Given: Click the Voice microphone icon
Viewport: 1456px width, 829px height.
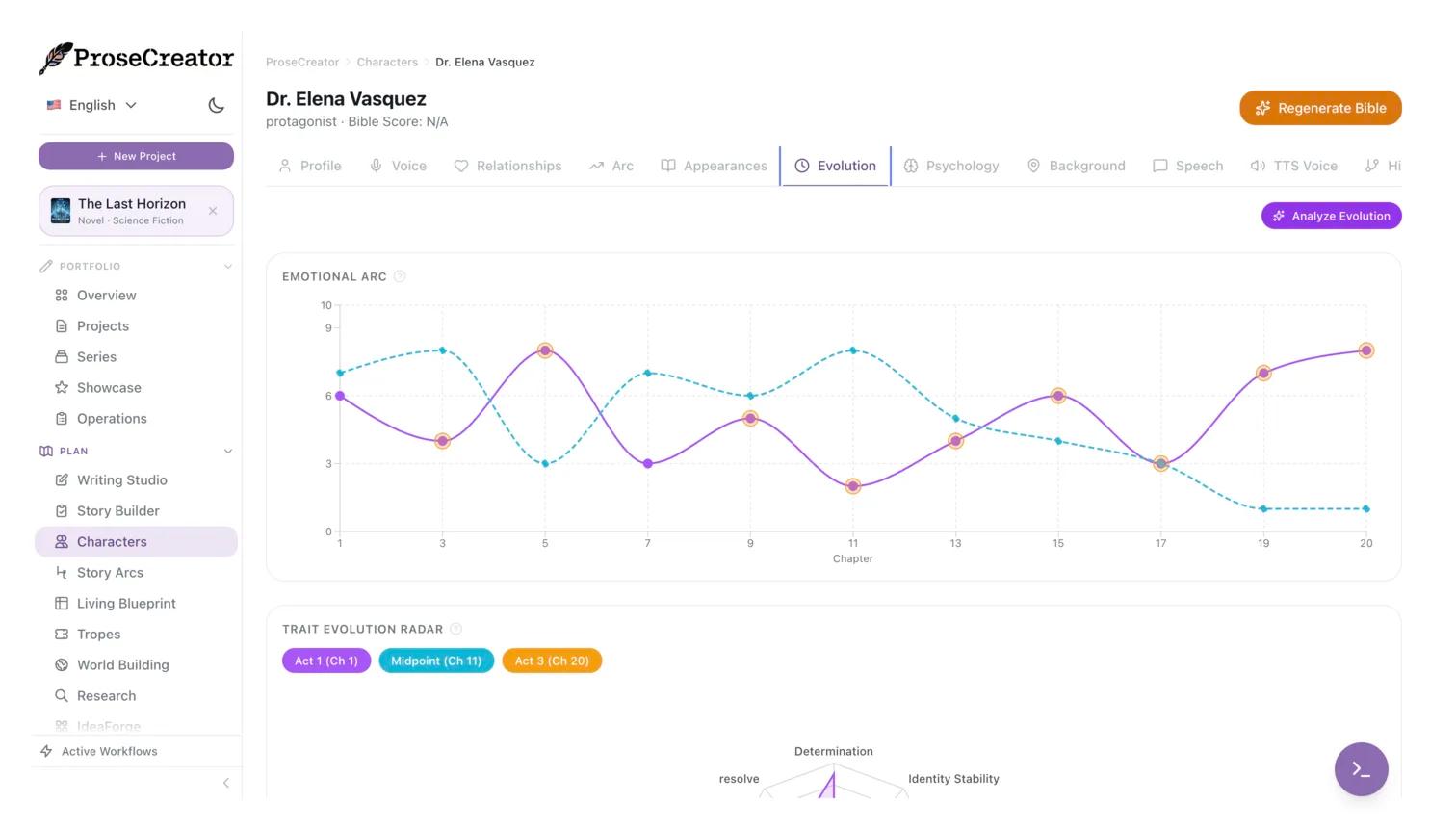Looking at the screenshot, I should coord(375,166).
